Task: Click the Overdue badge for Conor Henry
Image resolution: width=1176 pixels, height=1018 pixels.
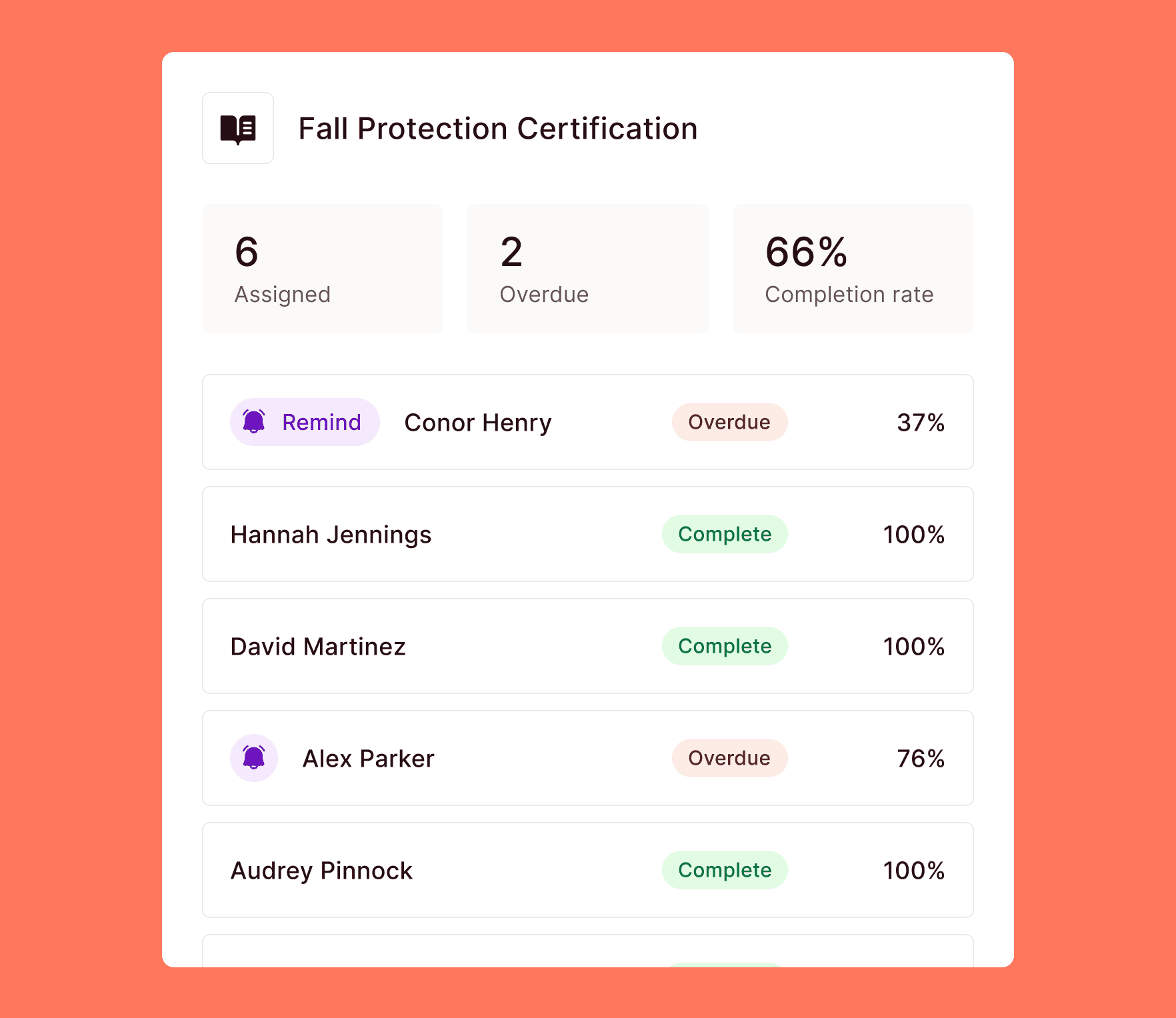Action: point(729,422)
